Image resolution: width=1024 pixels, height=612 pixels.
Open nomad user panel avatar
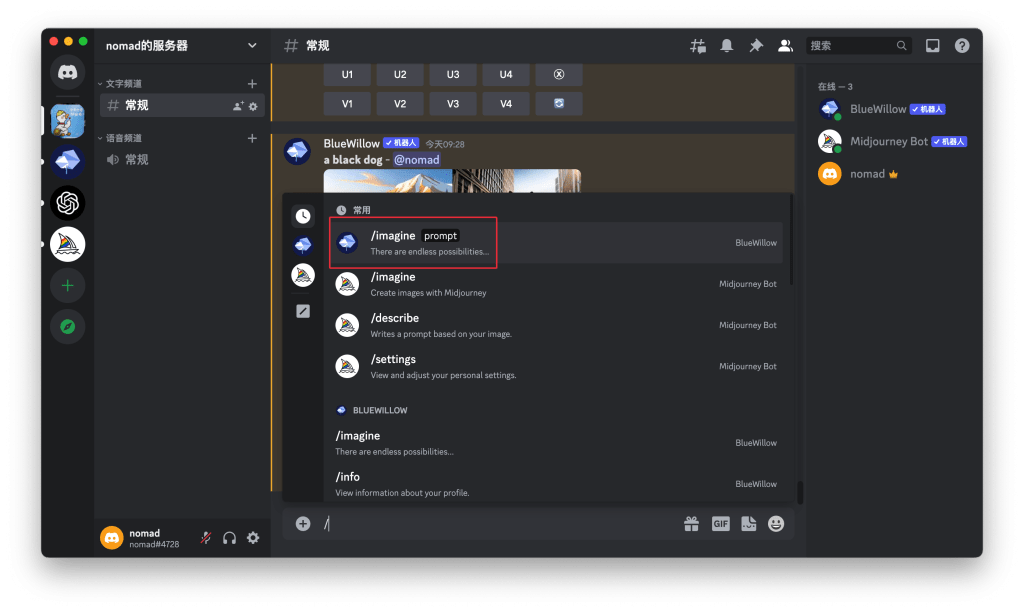point(112,538)
